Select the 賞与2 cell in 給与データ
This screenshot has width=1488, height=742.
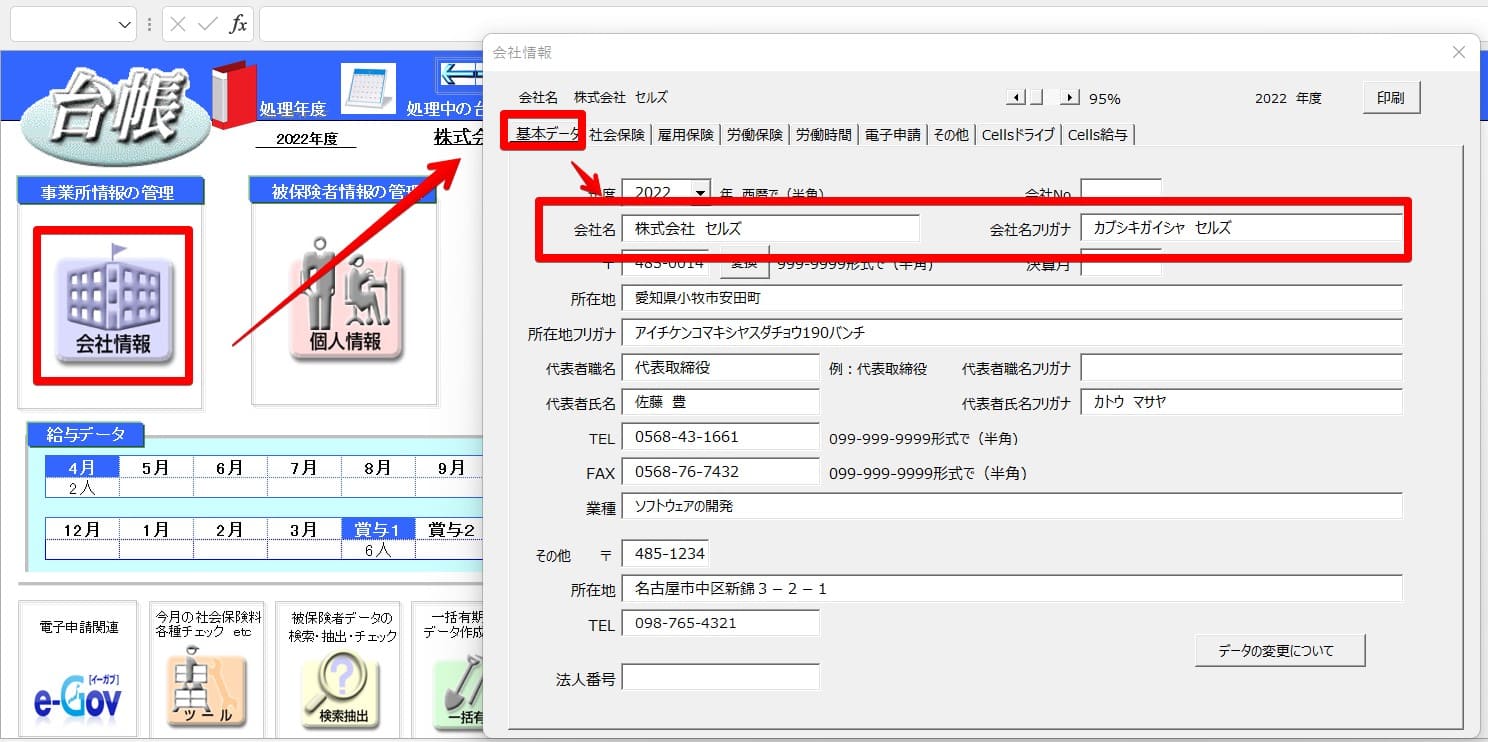pos(450,529)
